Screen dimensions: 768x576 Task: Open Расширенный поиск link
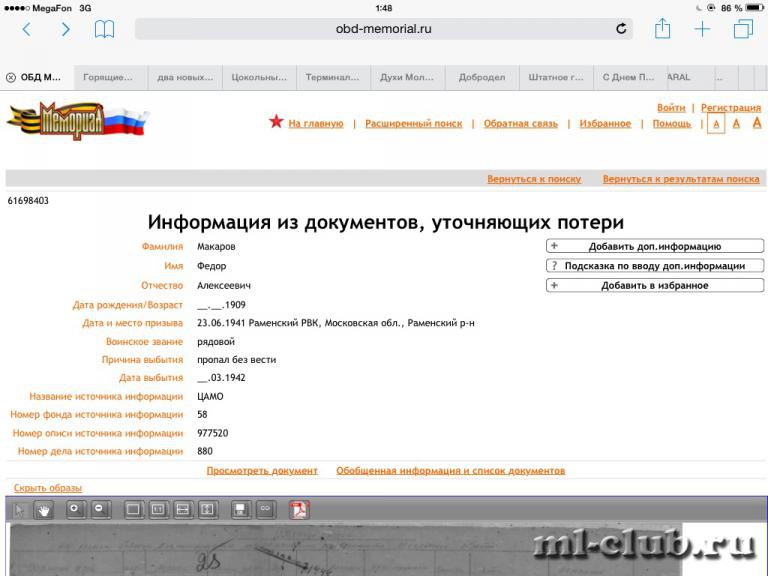click(414, 123)
